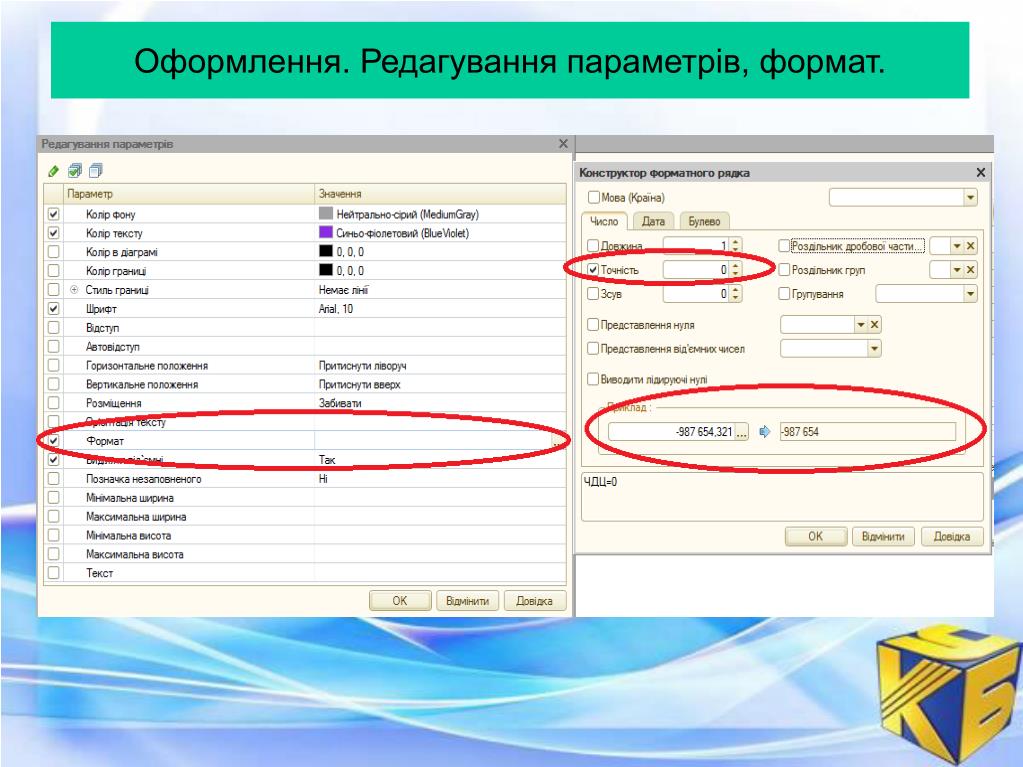Viewport: 1023px width, 767px height.
Task: Enable the Колір в діаграмі checkbox
Action: [x=53, y=252]
